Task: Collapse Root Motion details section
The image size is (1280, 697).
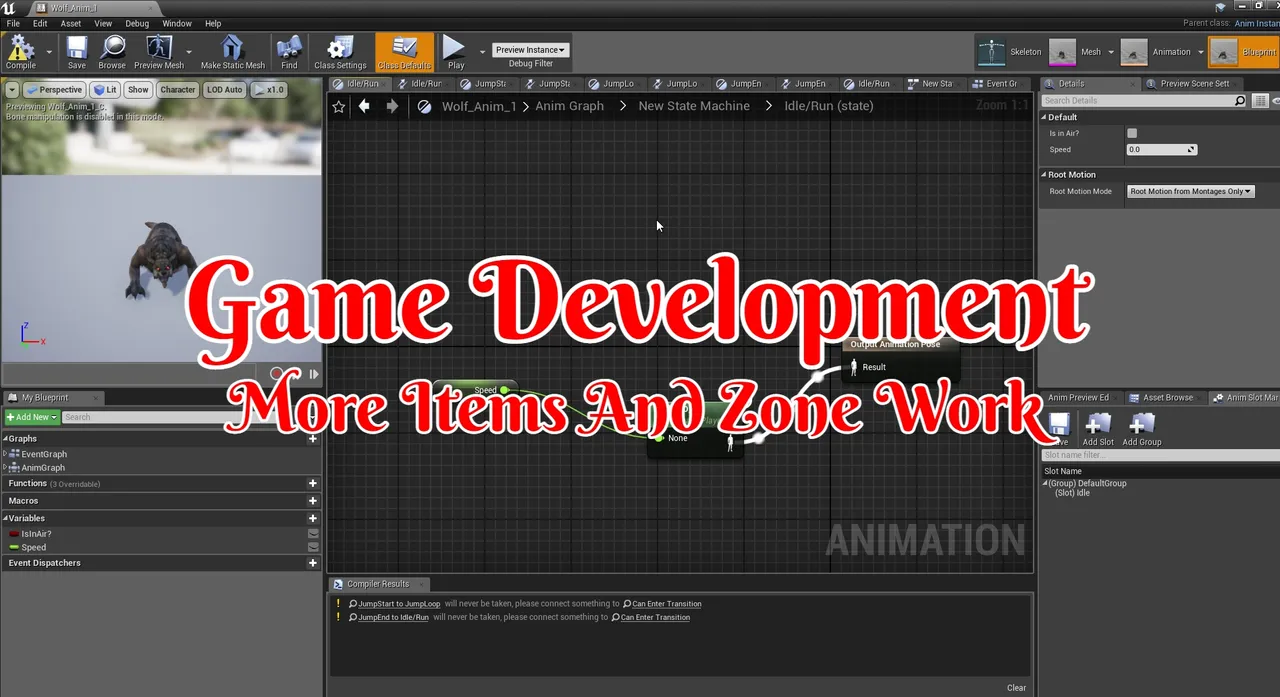Action: pos(1044,175)
